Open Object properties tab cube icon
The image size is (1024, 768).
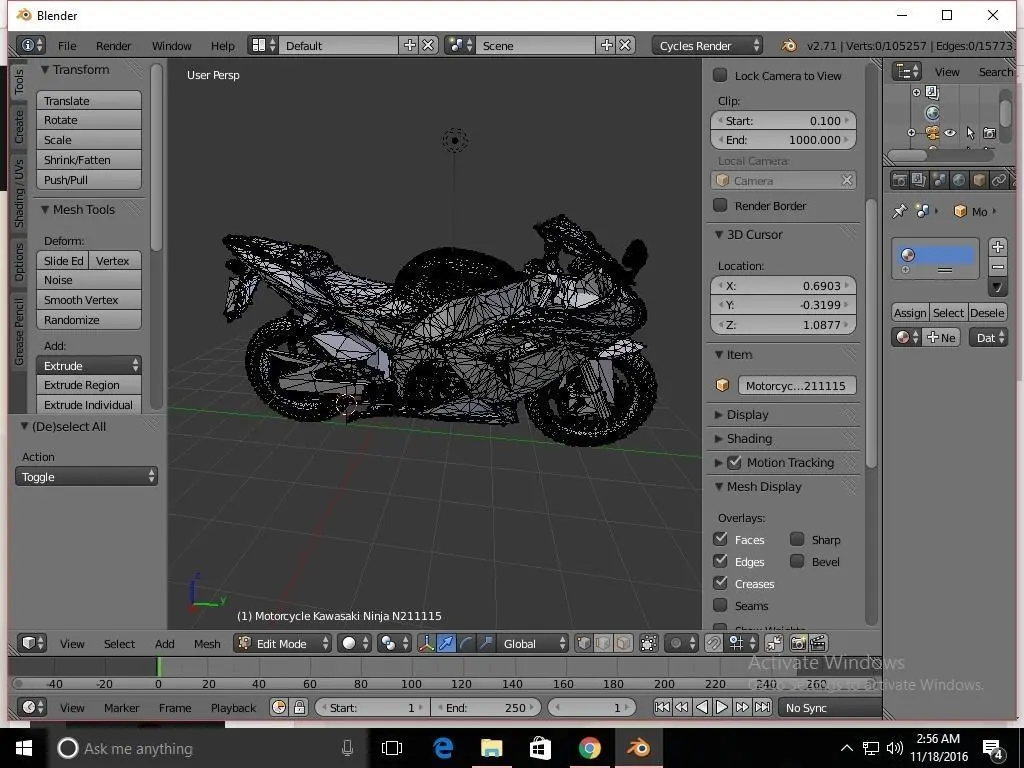point(979,180)
